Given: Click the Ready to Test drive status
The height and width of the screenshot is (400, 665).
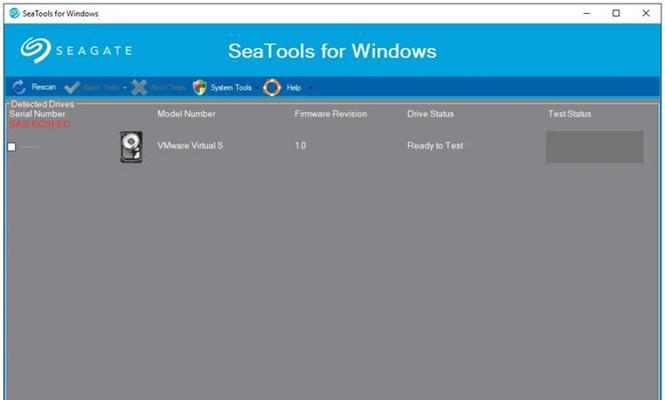Looking at the screenshot, I should (435, 145).
